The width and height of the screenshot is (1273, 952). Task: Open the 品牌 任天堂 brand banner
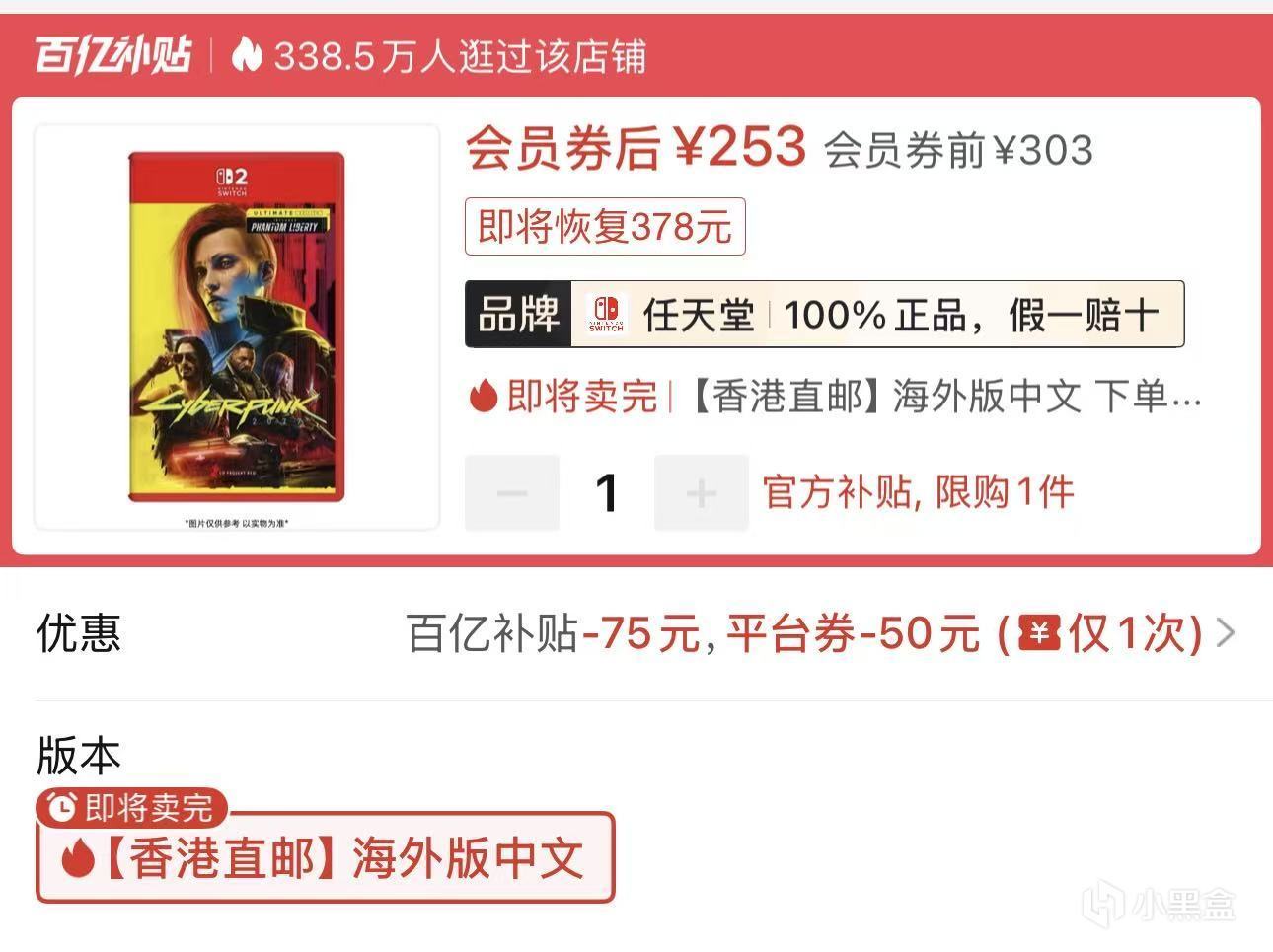[x=824, y=315]
